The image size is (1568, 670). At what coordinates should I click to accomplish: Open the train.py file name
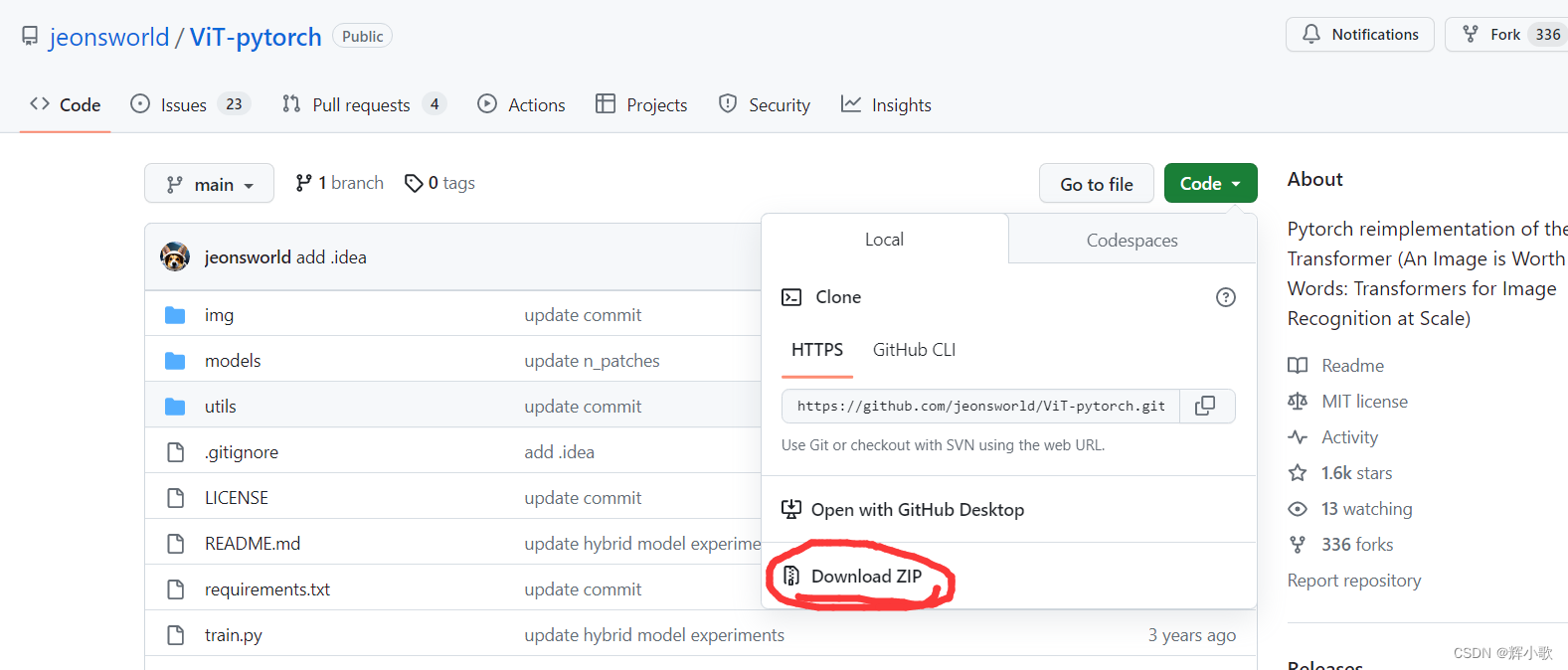click(234, 635)
